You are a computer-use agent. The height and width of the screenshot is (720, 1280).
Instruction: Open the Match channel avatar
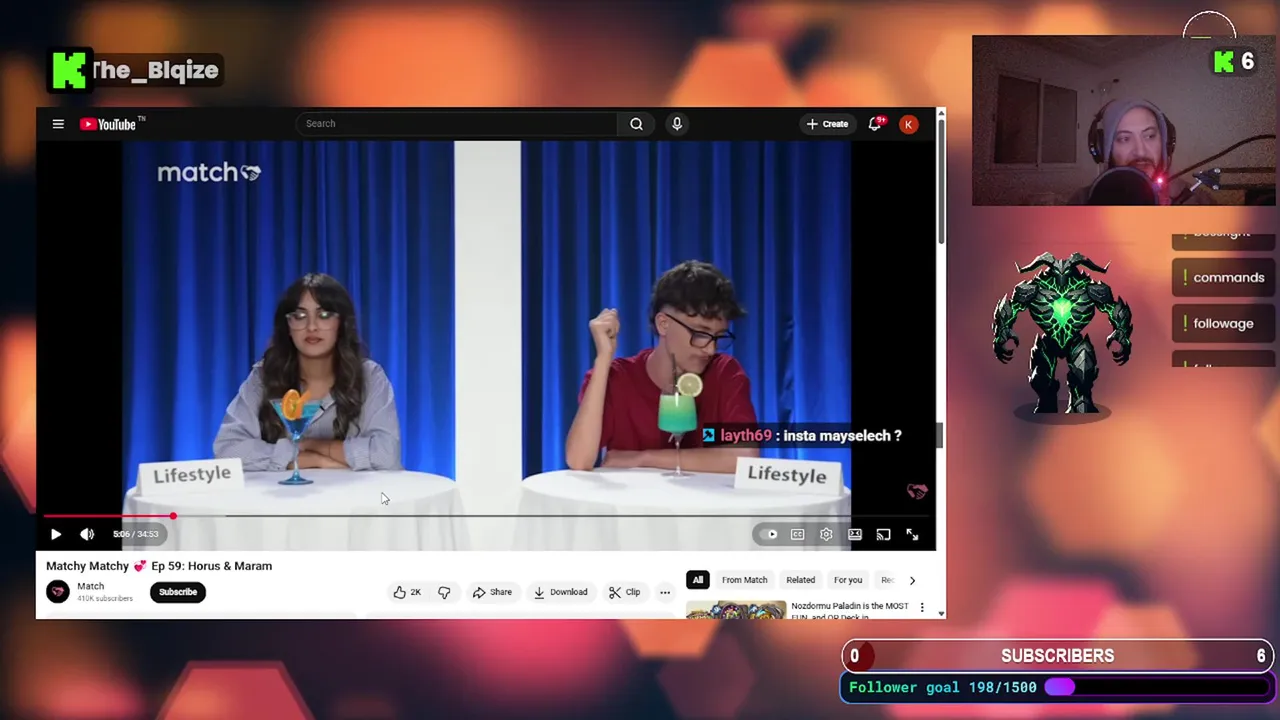tap(58, 592)
